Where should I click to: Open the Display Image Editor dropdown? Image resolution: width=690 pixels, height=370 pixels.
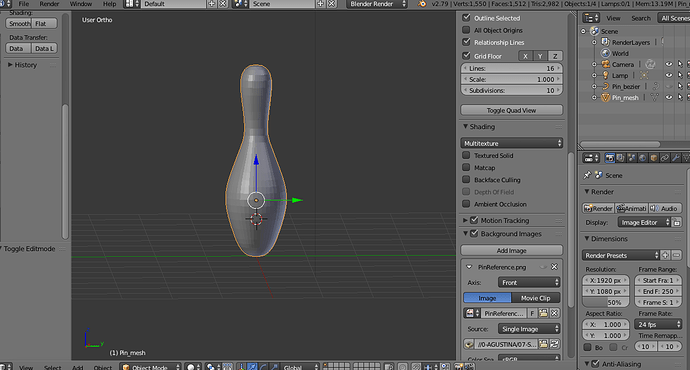pyautogui.click(x=644, y=222)
